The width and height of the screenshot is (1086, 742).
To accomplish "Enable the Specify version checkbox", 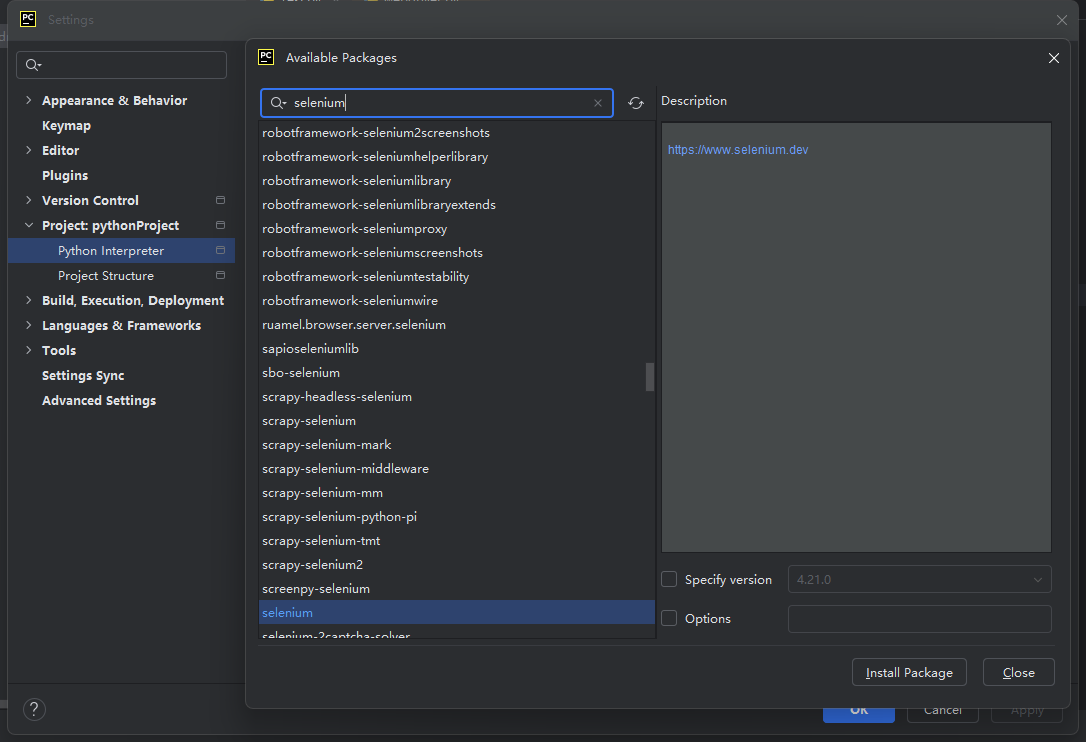I will point(668,579).
